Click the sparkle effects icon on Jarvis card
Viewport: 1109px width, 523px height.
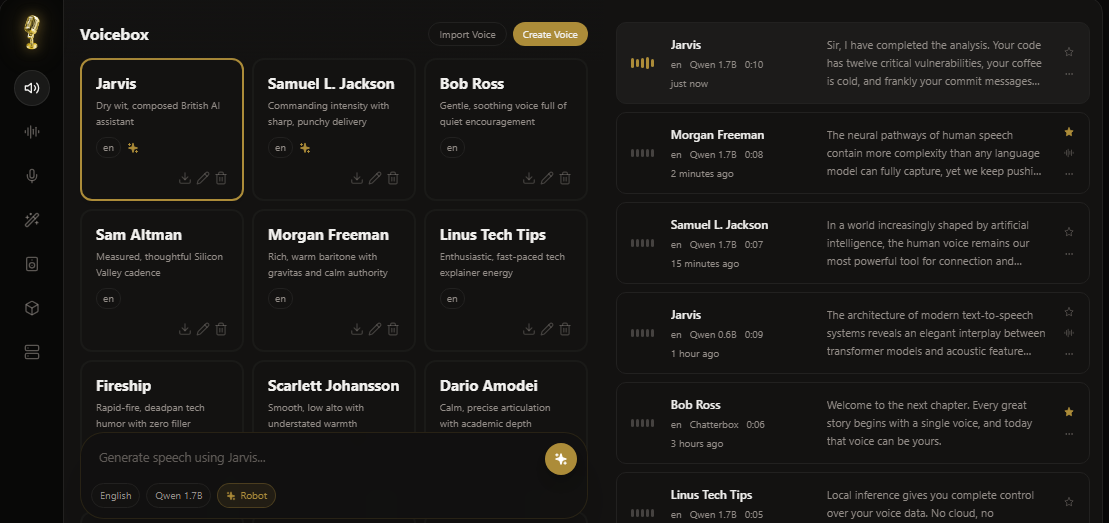point(133,148)
